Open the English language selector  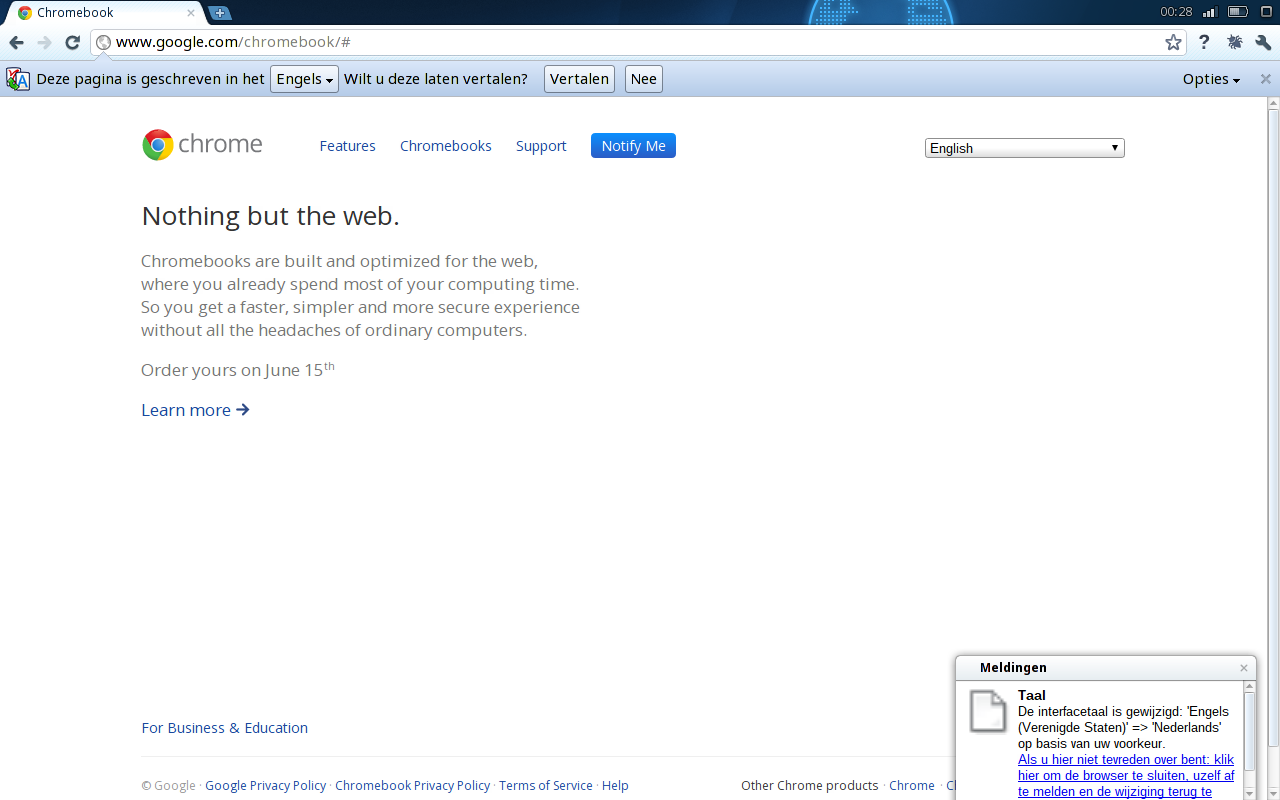point(1024,148)
